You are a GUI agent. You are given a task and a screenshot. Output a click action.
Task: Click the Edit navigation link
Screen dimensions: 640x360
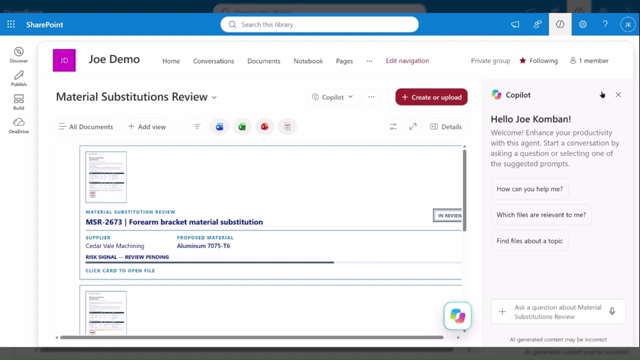coord(407,61)
